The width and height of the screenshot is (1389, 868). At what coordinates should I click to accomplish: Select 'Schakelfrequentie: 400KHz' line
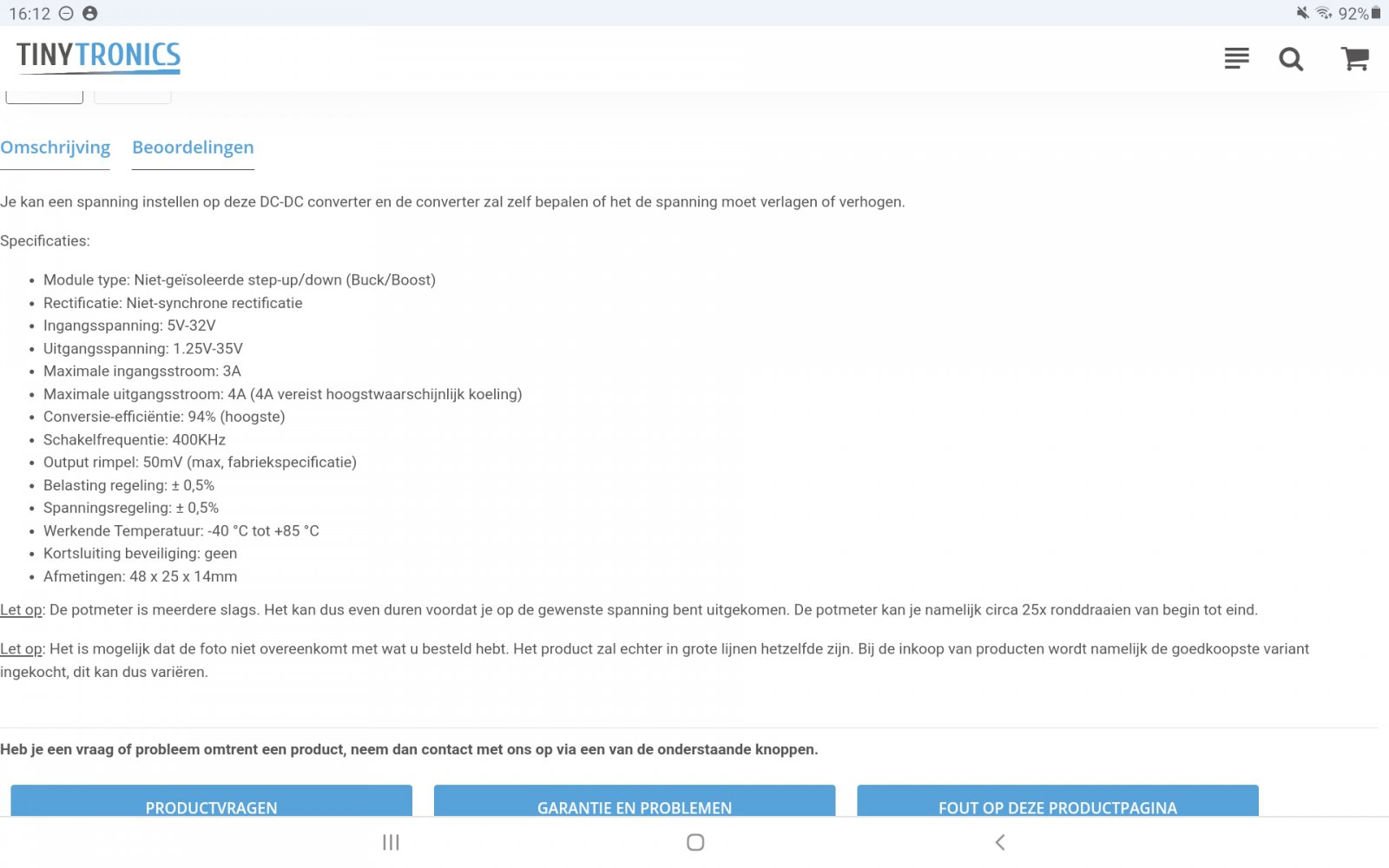click(x=135, y=439)
